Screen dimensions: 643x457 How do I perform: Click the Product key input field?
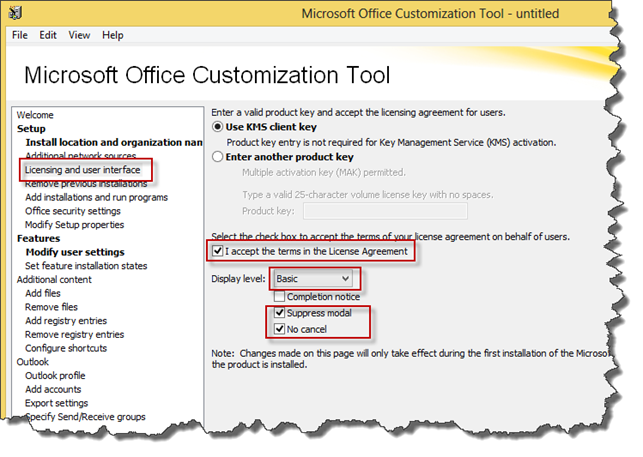click(385, 211)
